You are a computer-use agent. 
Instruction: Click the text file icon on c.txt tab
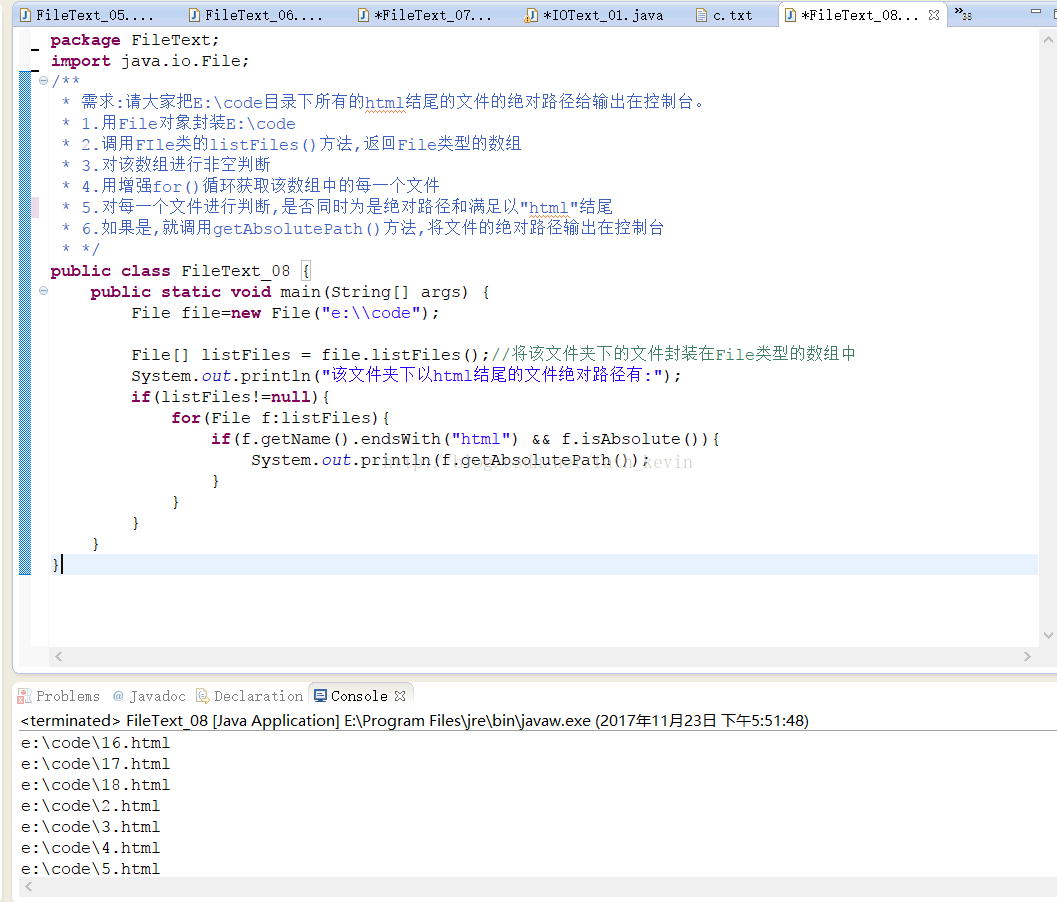(702, 15)
